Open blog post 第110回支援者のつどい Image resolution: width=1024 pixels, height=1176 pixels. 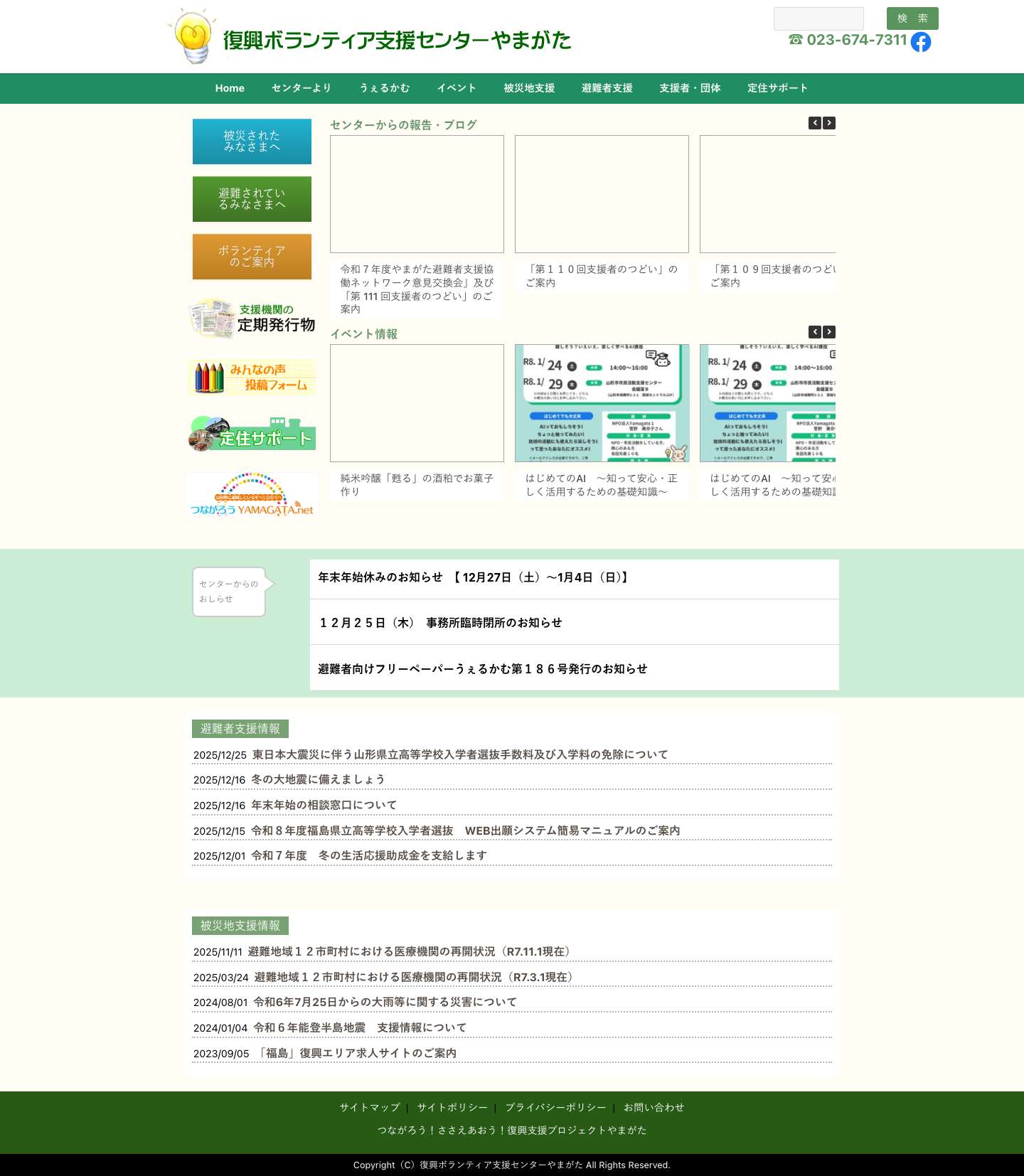602,276
